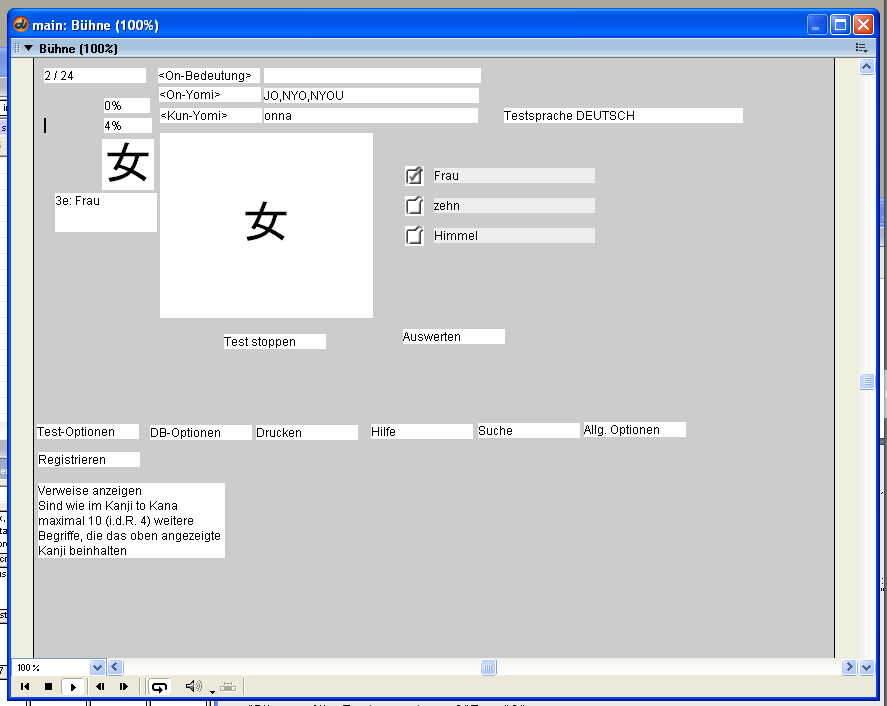Click the Director icon in title bar
This screenshot has height=706, width=887.
(20, 25)
